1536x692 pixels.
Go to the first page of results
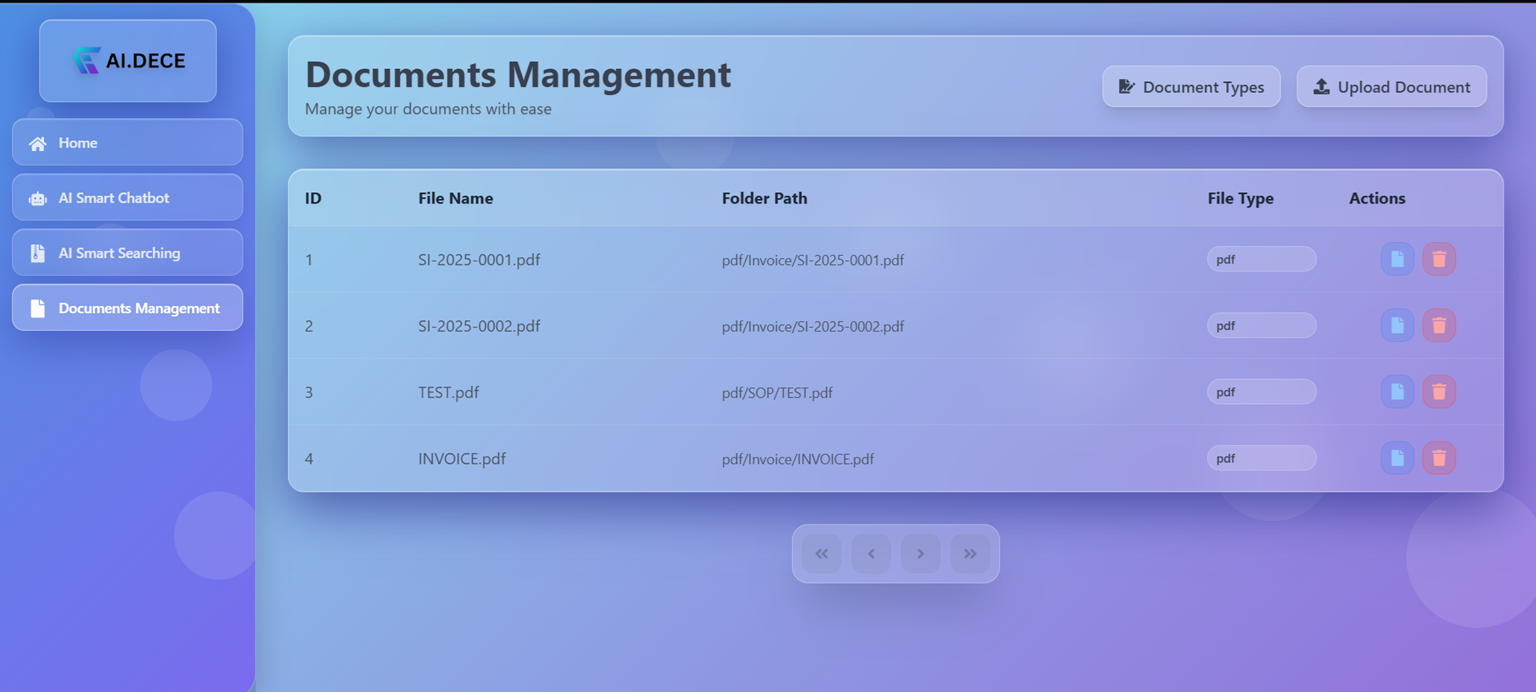click(x=821, y=554)
